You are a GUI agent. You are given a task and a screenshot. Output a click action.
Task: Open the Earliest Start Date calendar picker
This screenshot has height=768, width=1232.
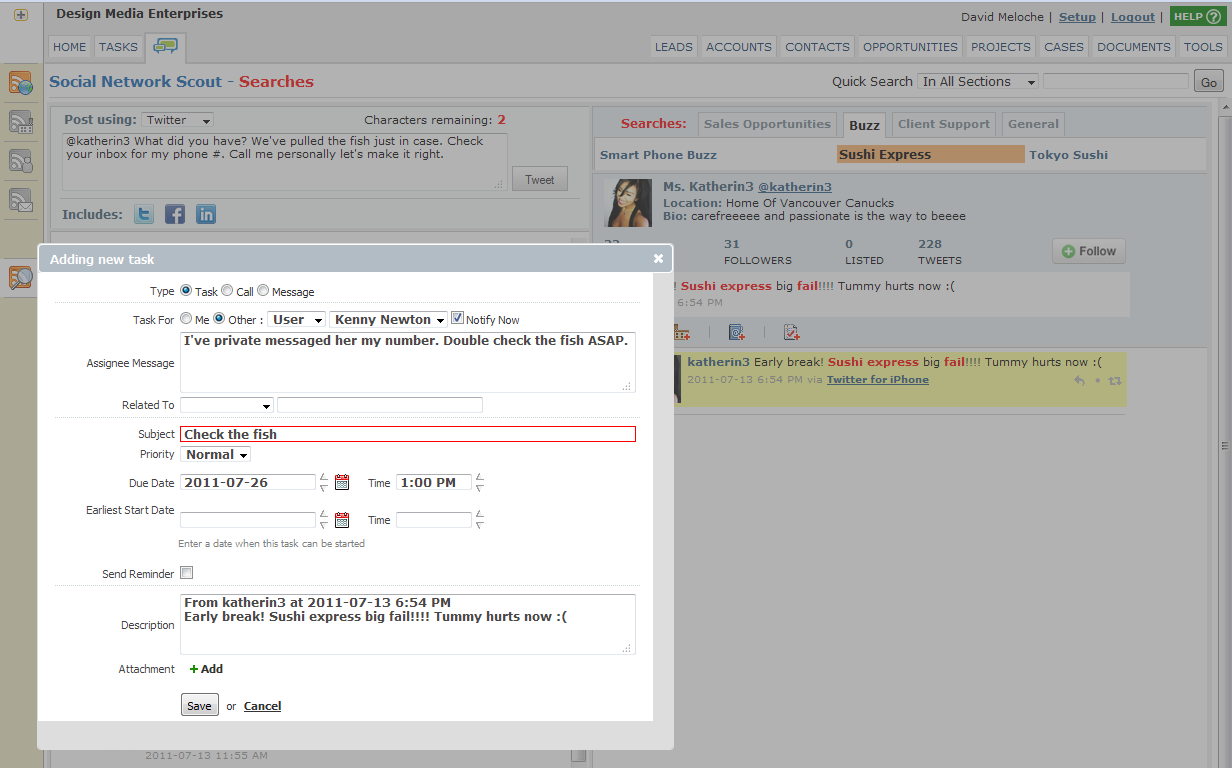tap(342, 520)
